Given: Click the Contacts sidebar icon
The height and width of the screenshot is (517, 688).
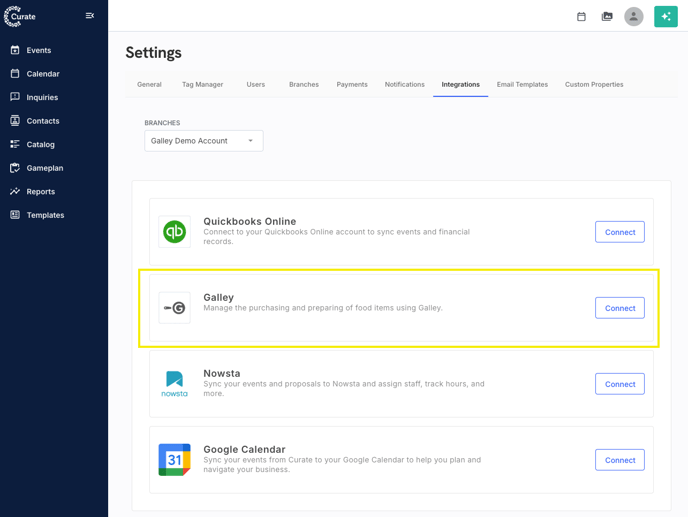Looking at the screenshot, I should pyautogui.click(x=15, y=121).
